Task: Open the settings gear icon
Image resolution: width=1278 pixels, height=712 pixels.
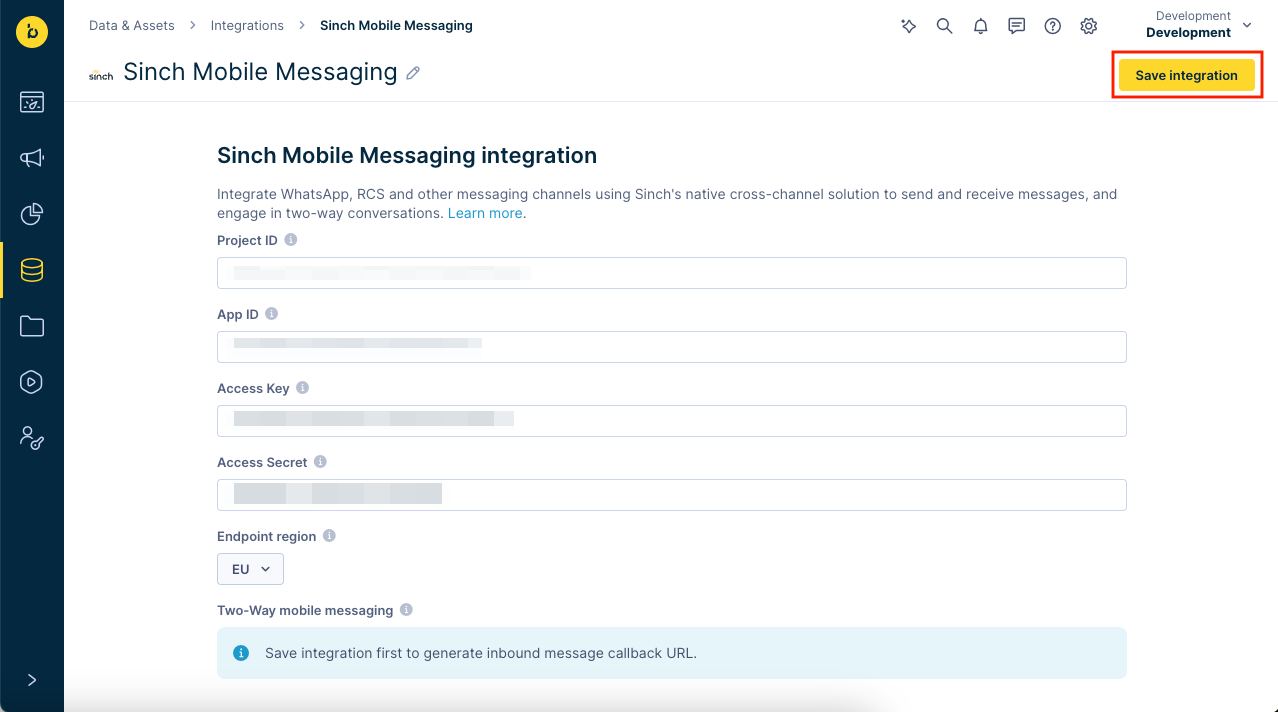Action: (1089, 26)
